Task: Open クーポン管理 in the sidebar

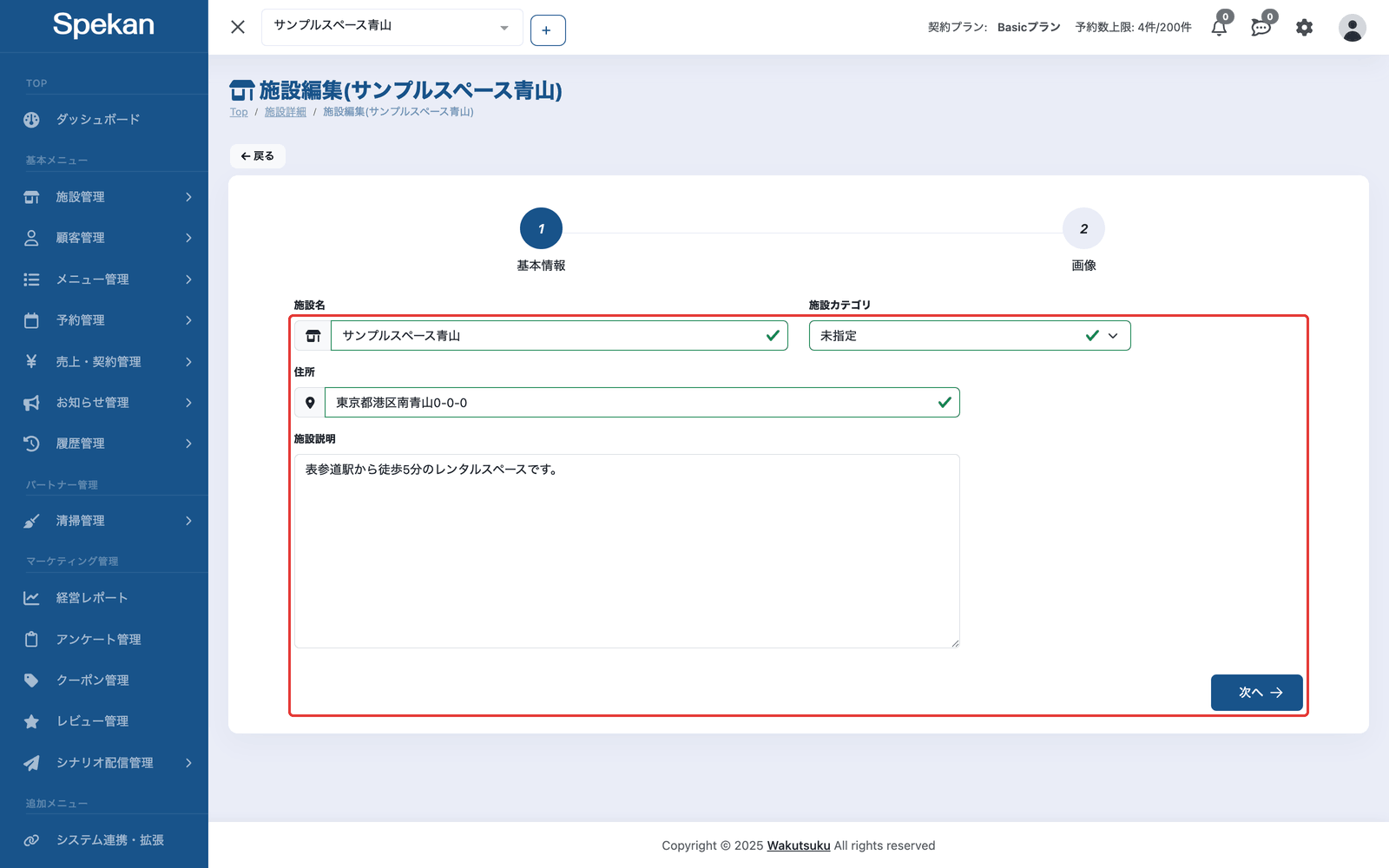Action: (x=104, y=681)
